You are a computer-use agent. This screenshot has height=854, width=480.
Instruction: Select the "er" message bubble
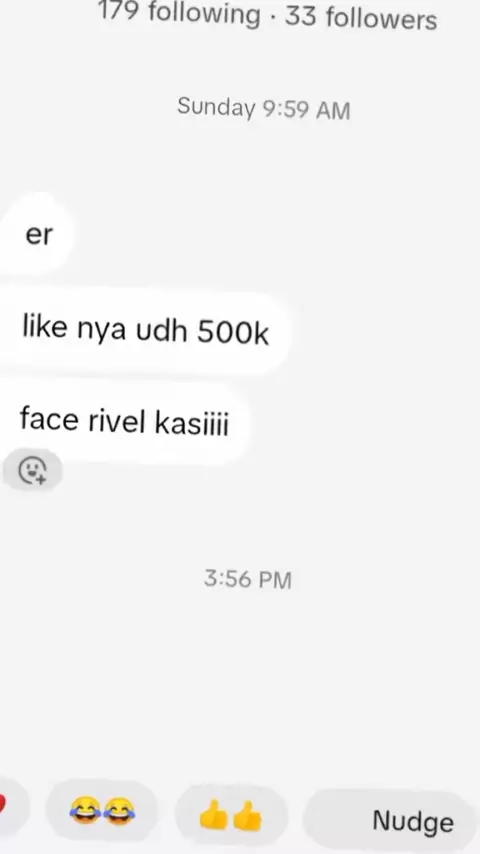(36, 234)
